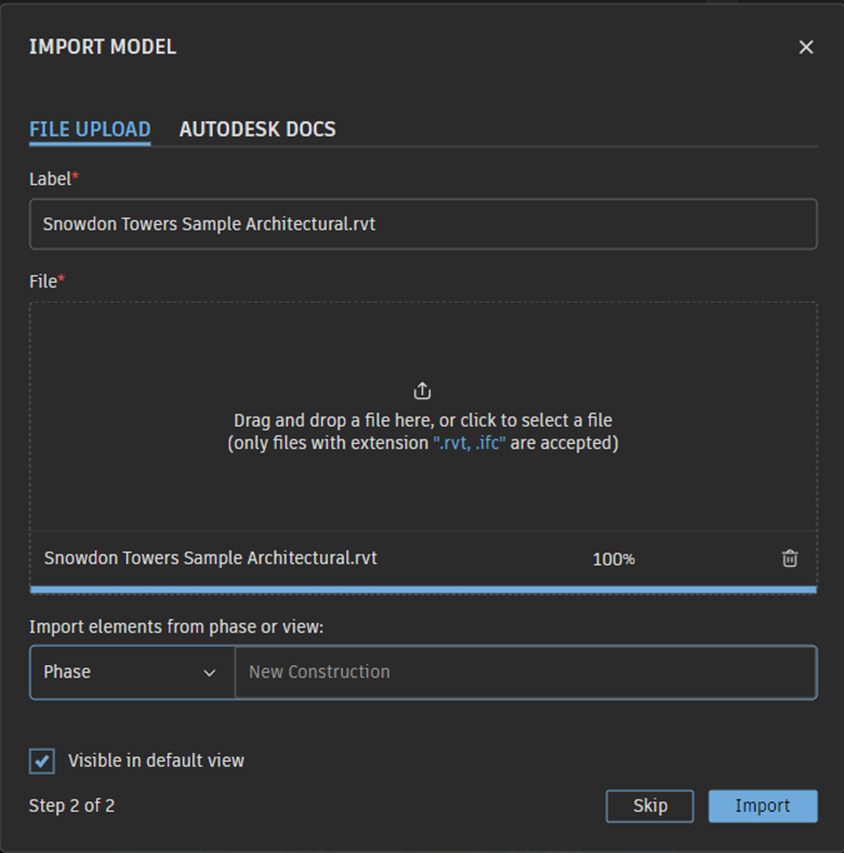Click the upload arrow icon in drop zone
The image size is (844, 853).
pos(422,391)
